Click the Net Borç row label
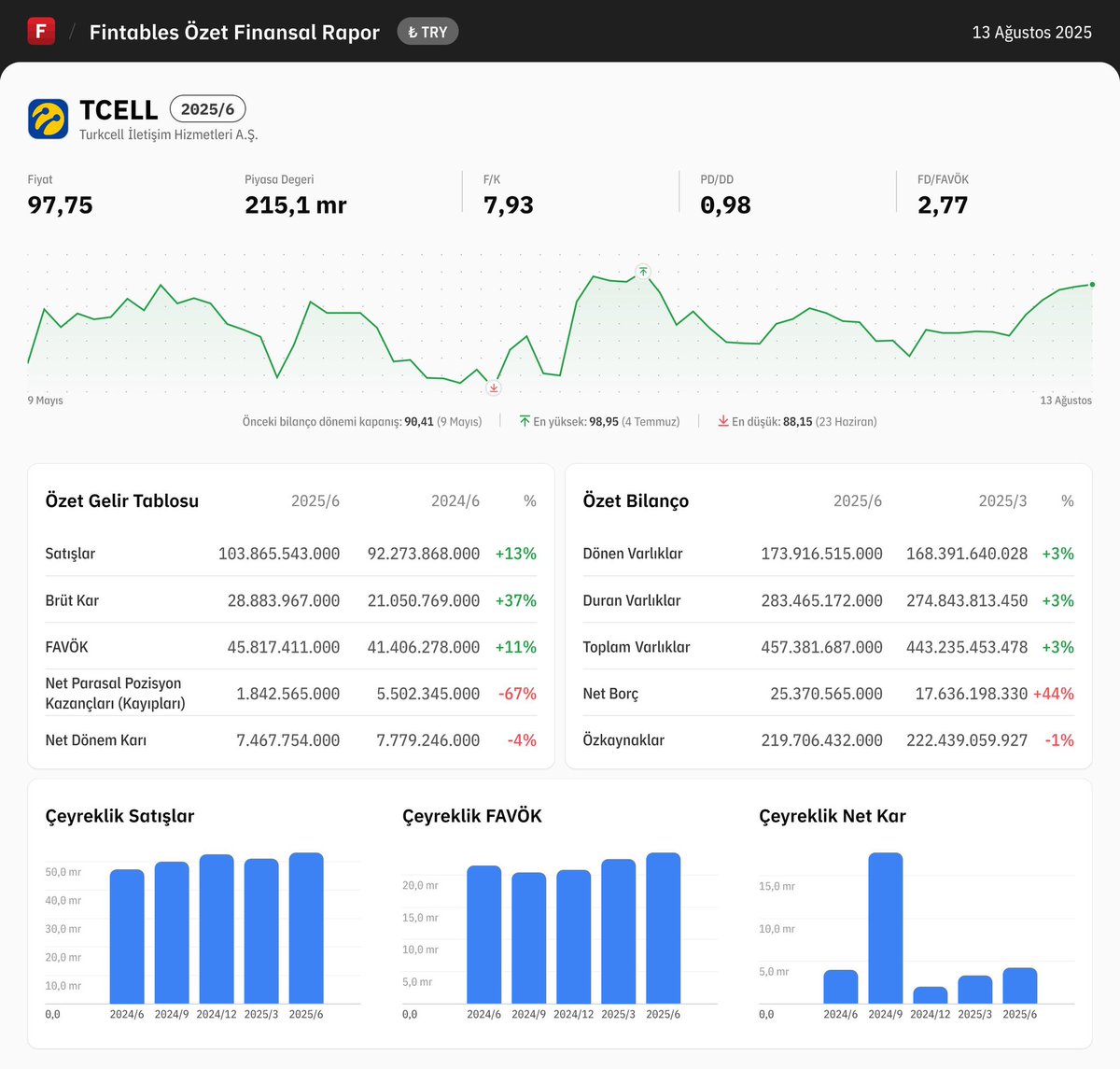Viewport: 1120px width, 1069px height. 611,693
